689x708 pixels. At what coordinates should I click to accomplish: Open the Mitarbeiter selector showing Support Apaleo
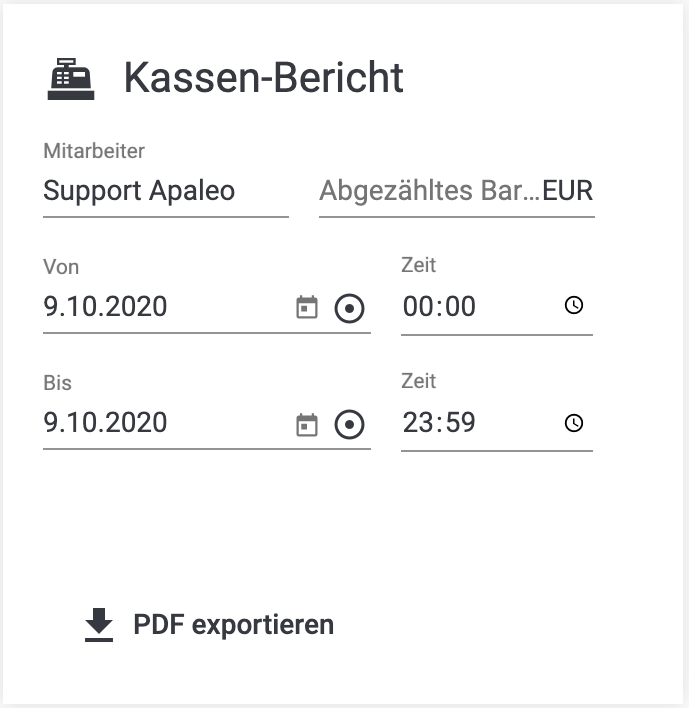coord(166,191)
